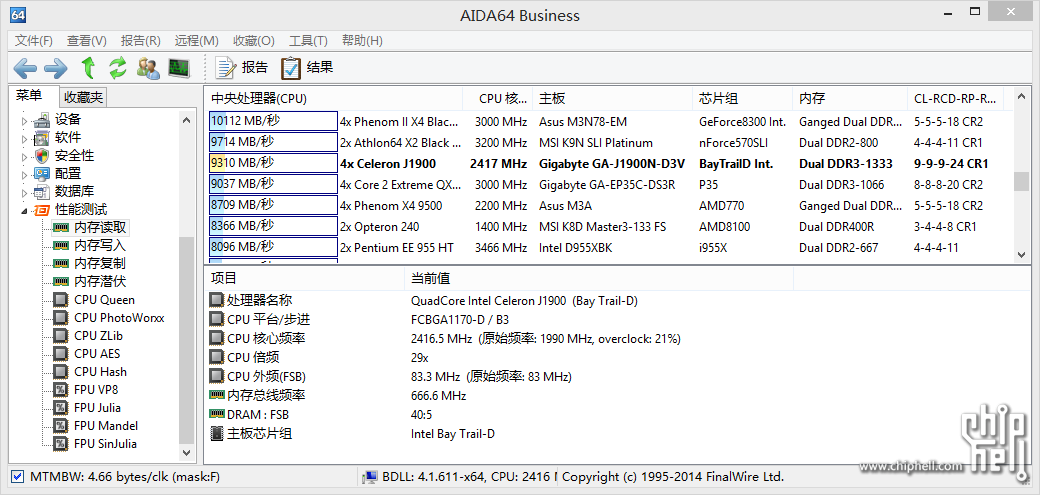The image size is (1040, 495).
Task: Click the 报告 report toolbar button
Action: (241, 67)
